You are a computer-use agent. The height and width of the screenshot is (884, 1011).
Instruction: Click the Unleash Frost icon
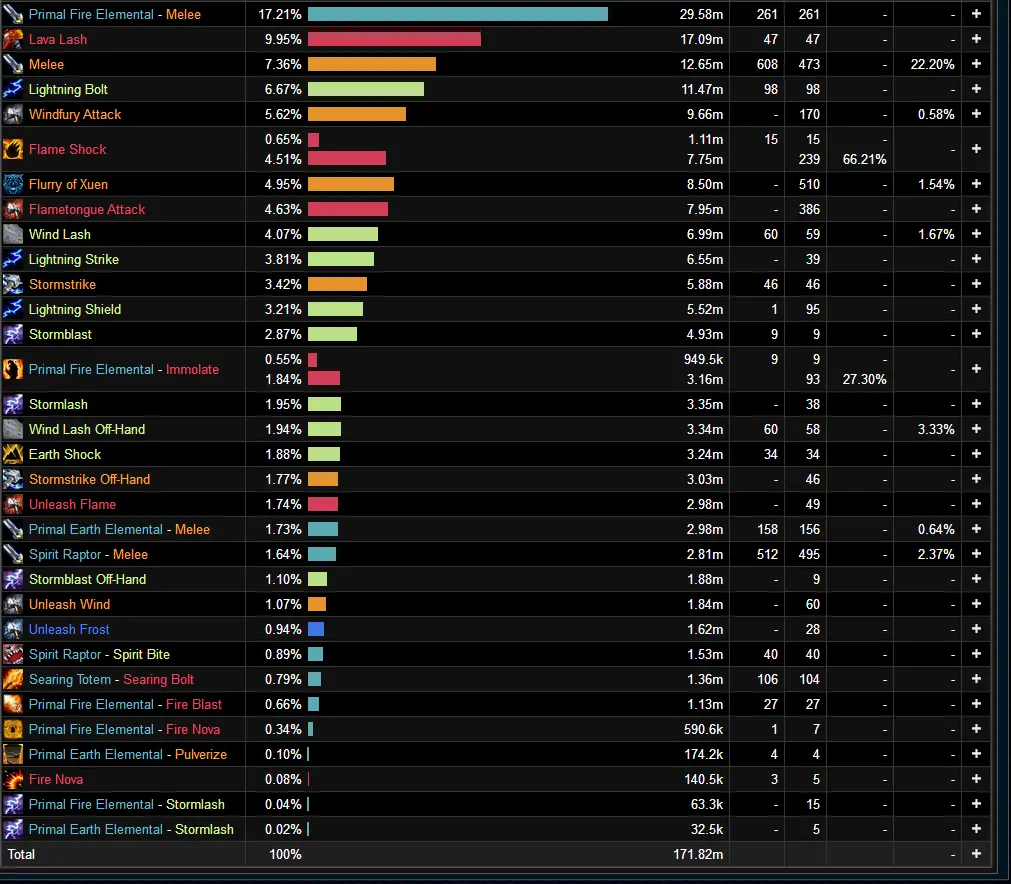pos(13,629)
